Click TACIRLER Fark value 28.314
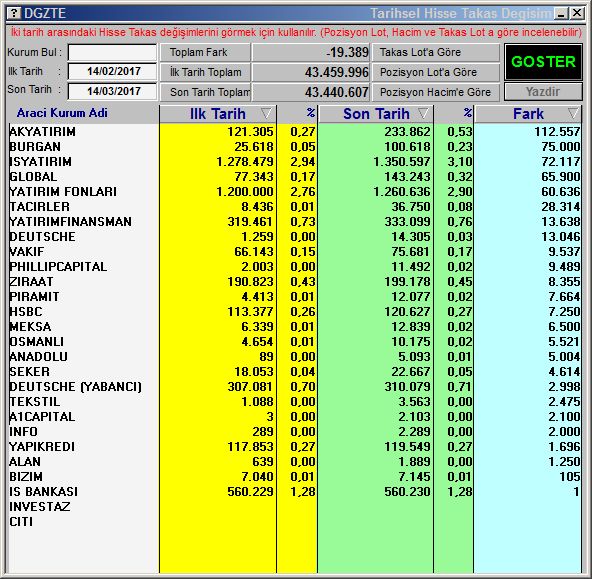The width and height of the screenshot is (592, 579). pyautogui.click(x=561, y=207)
